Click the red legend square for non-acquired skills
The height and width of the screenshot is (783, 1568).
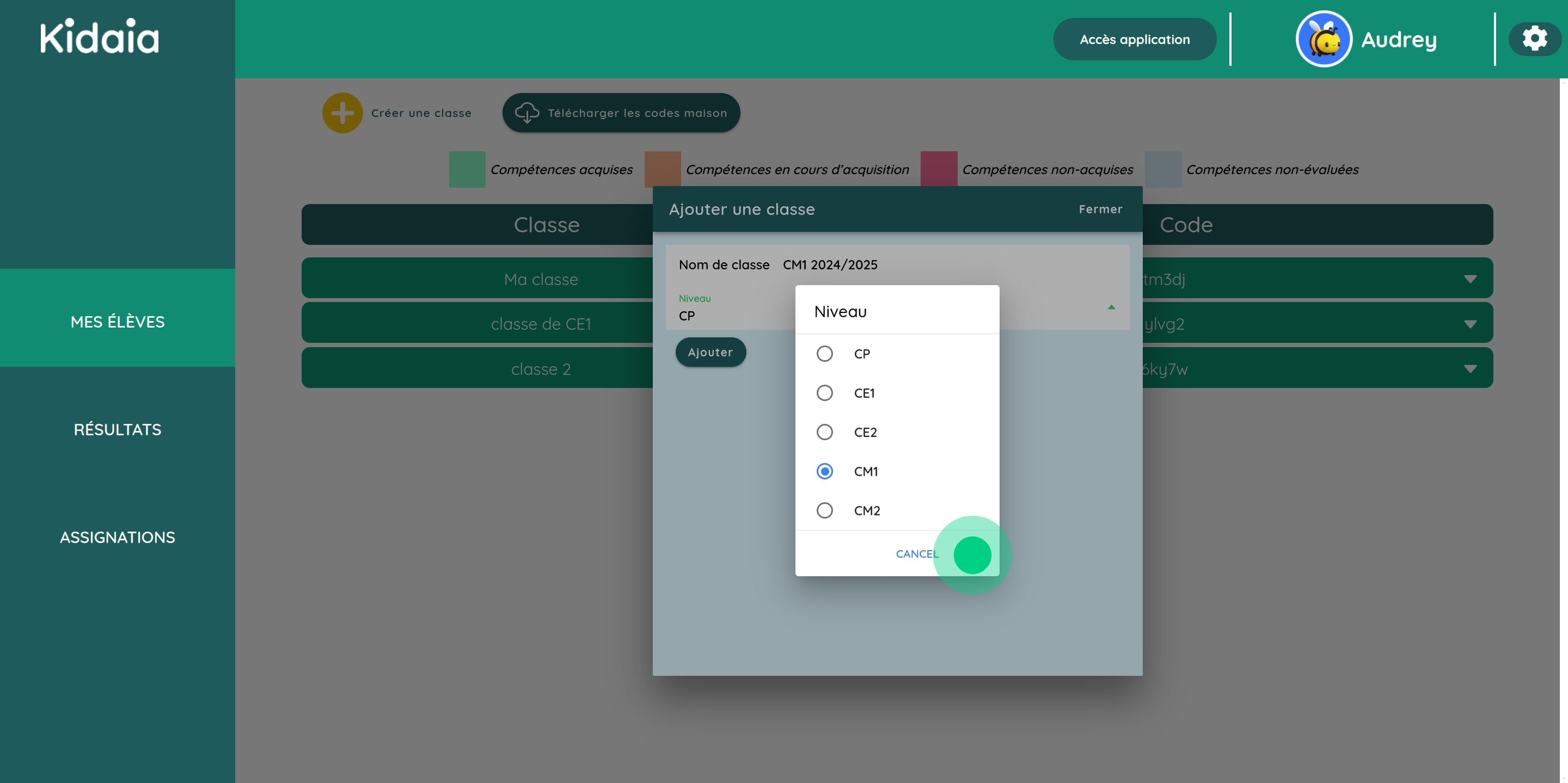(938, 170)
